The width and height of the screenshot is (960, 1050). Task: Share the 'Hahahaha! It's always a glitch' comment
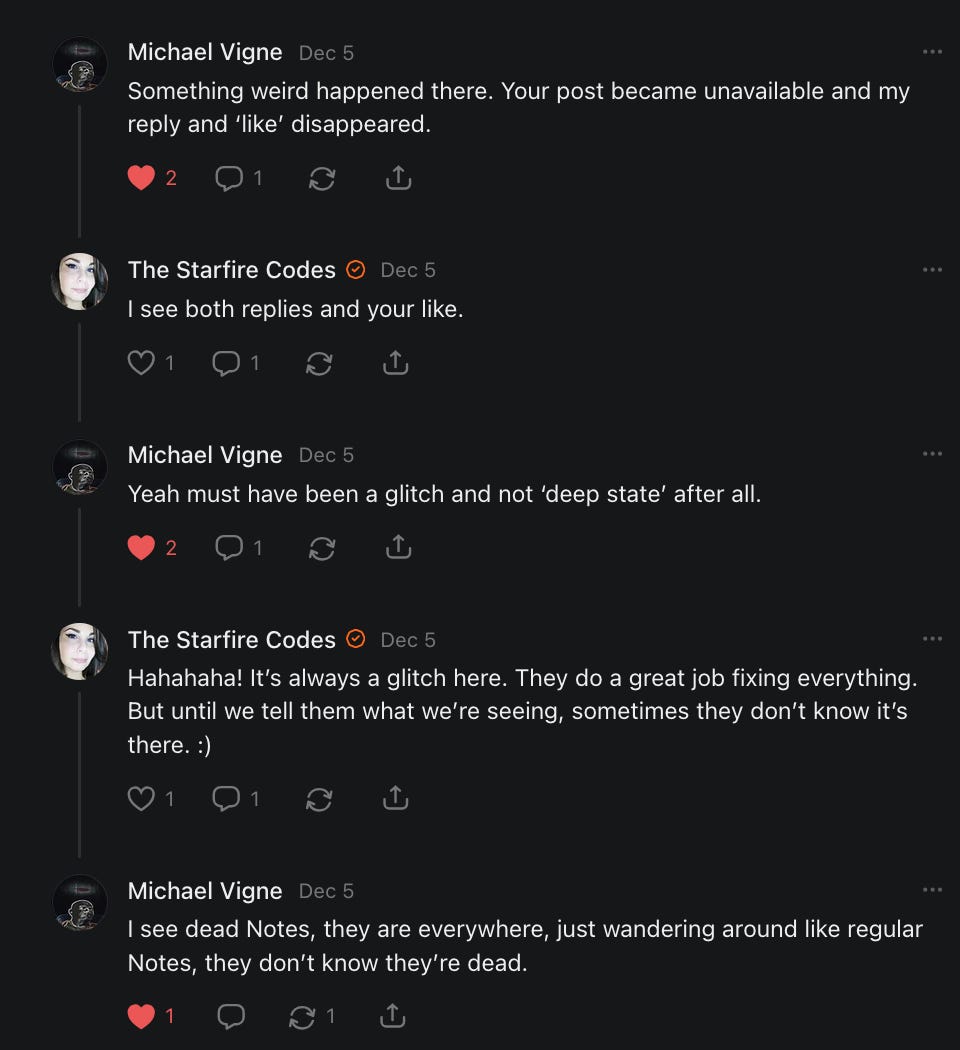396,798
